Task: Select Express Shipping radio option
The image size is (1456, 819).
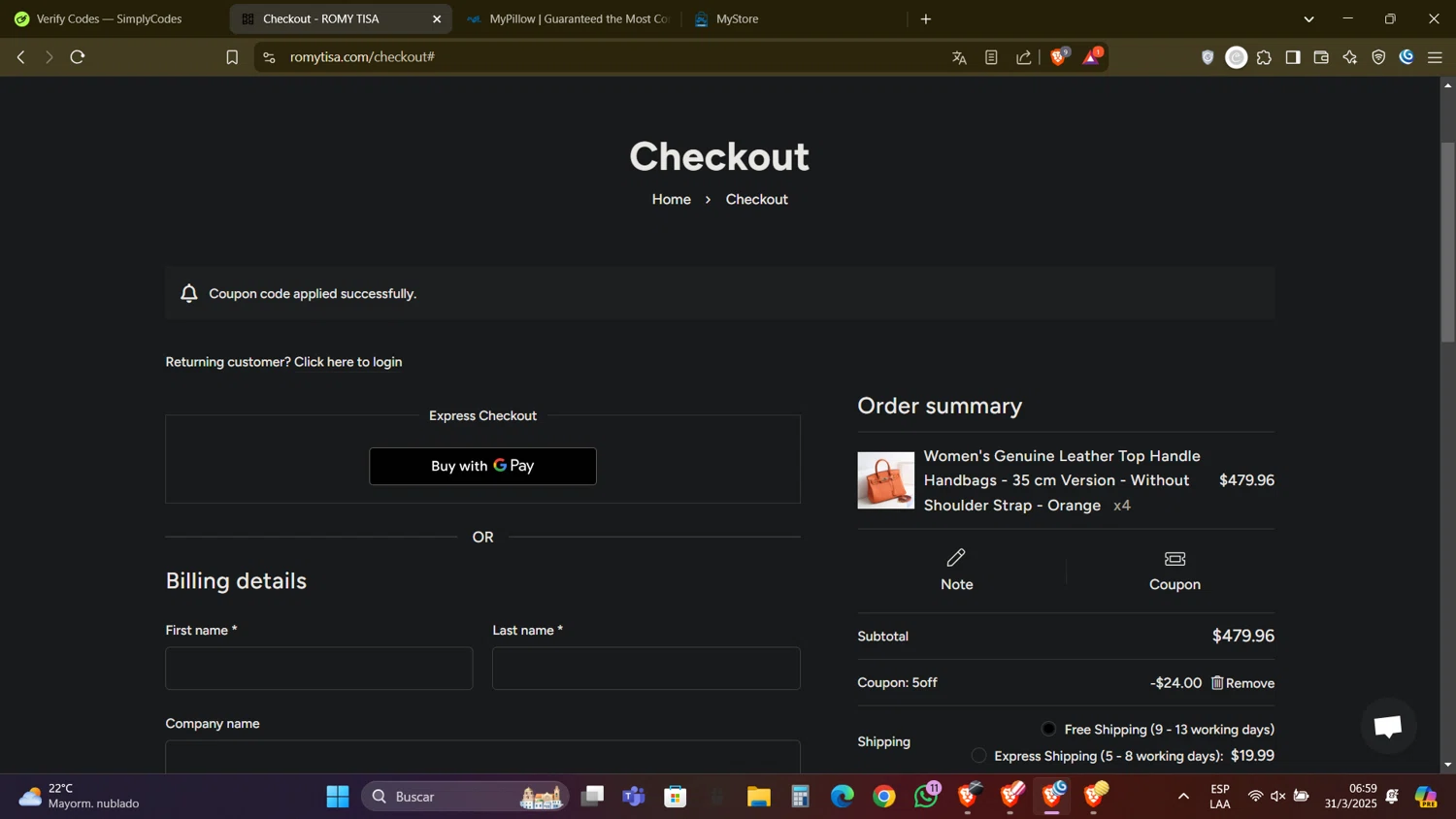Action: pos(978,755)
